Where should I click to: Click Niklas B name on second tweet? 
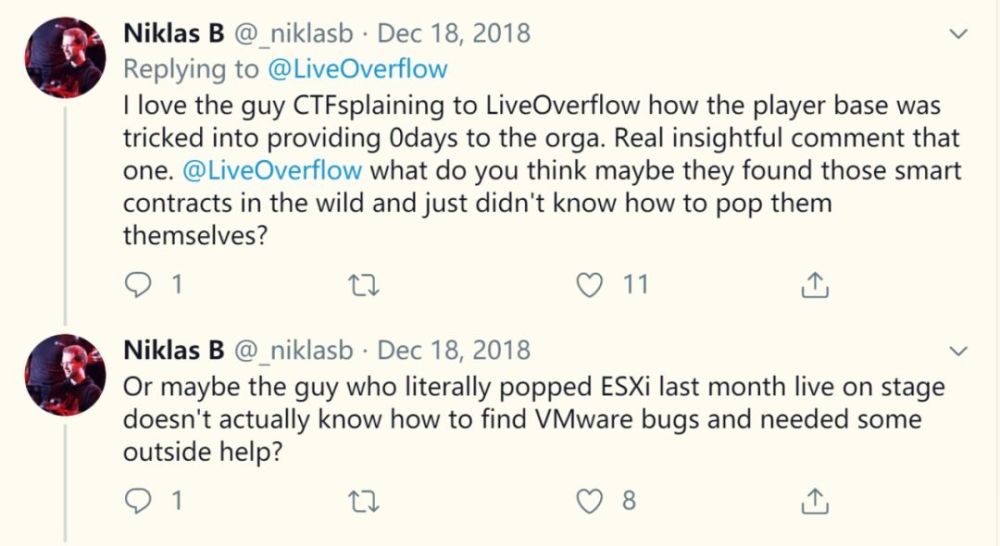(173, 350)
